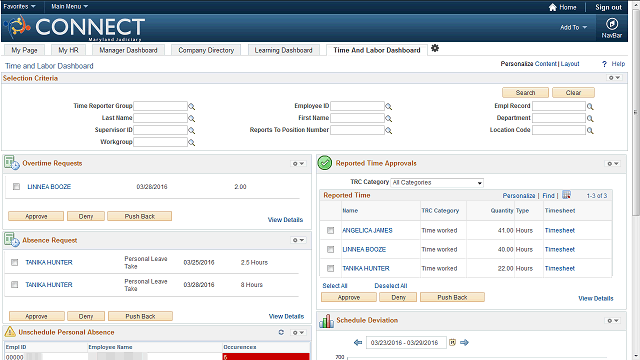The width and height of the screenshot is (640, 360).
Task: Open Timesheet link for LINNEA BOOZE
Action: [x=560, y=249]
